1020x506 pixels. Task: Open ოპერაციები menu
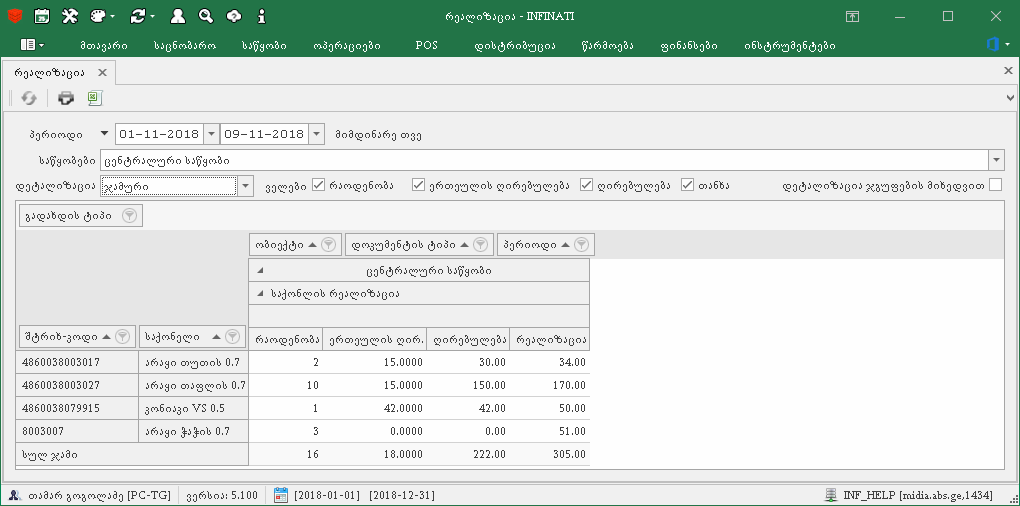346,46
